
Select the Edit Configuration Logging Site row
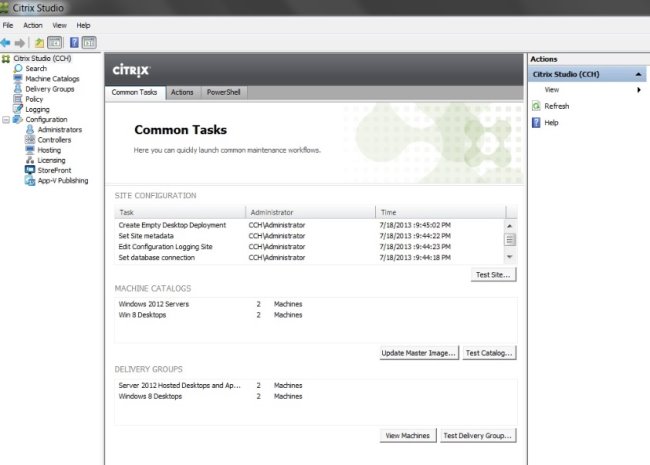coord(309,247)
